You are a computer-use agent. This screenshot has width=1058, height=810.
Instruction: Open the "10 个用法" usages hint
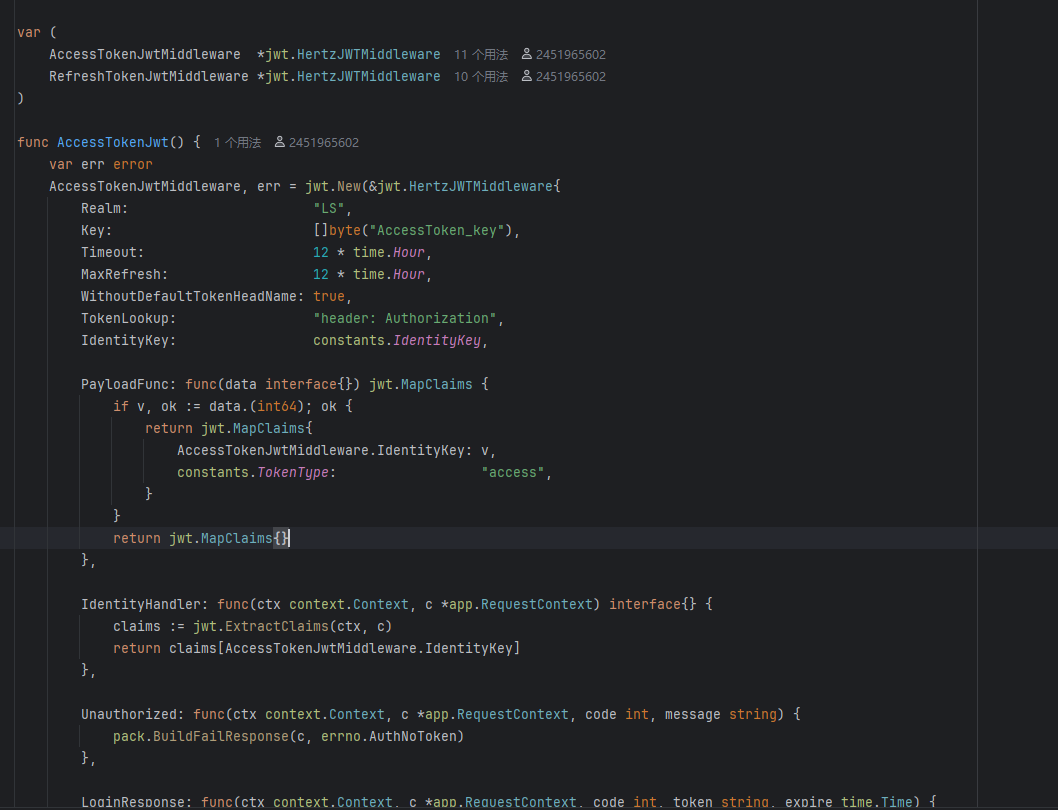(x=481, y=77)
